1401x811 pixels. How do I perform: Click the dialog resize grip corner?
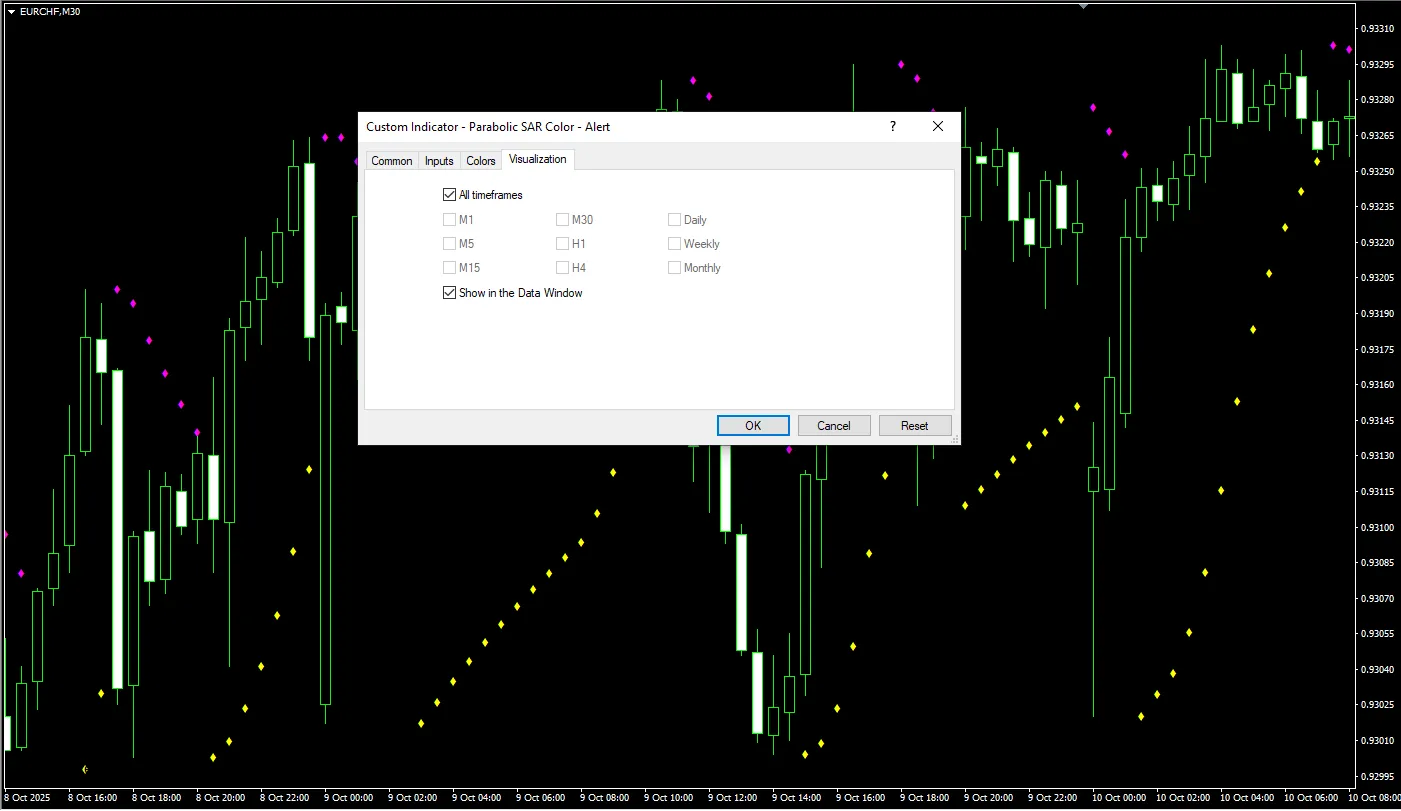point(954,439)
